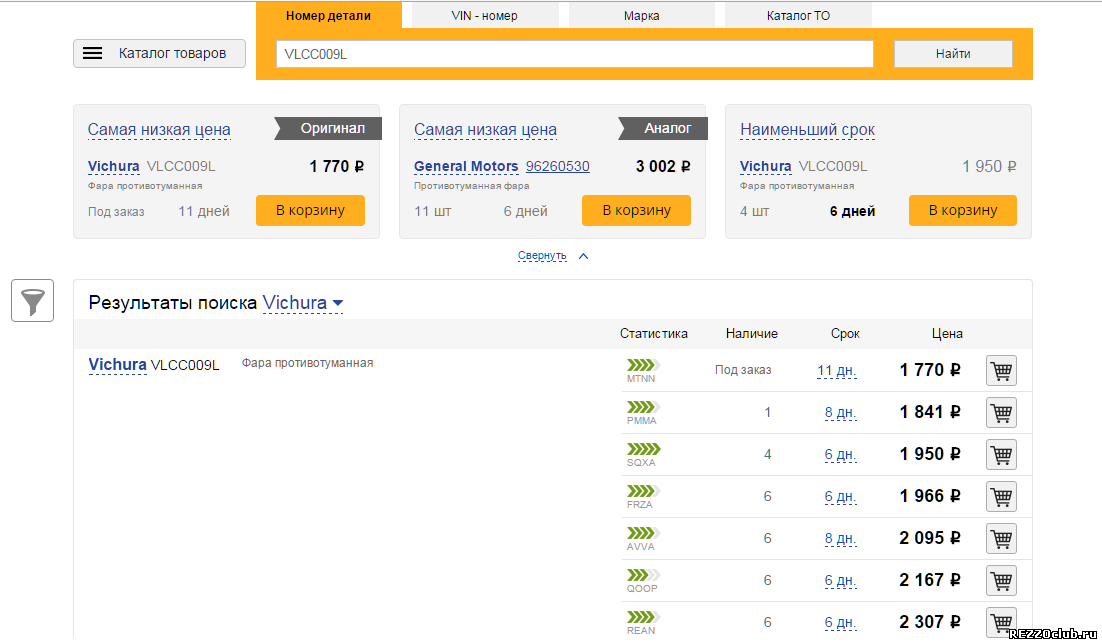Click the 8 дн. term in AVVA row

pos(841,539)
